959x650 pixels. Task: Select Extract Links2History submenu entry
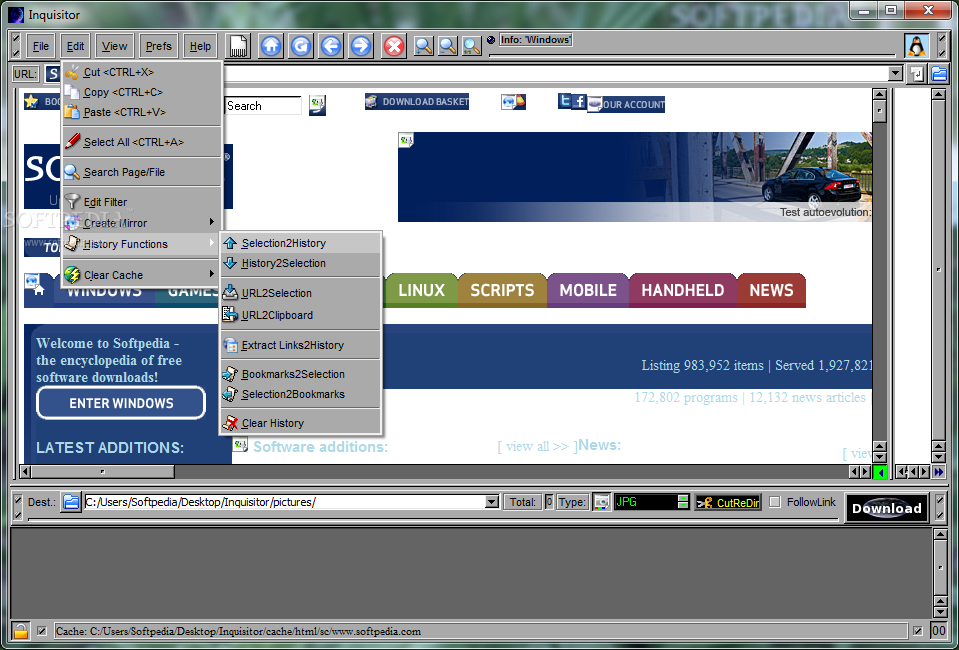pyautogui.click(x=301, y=345)
